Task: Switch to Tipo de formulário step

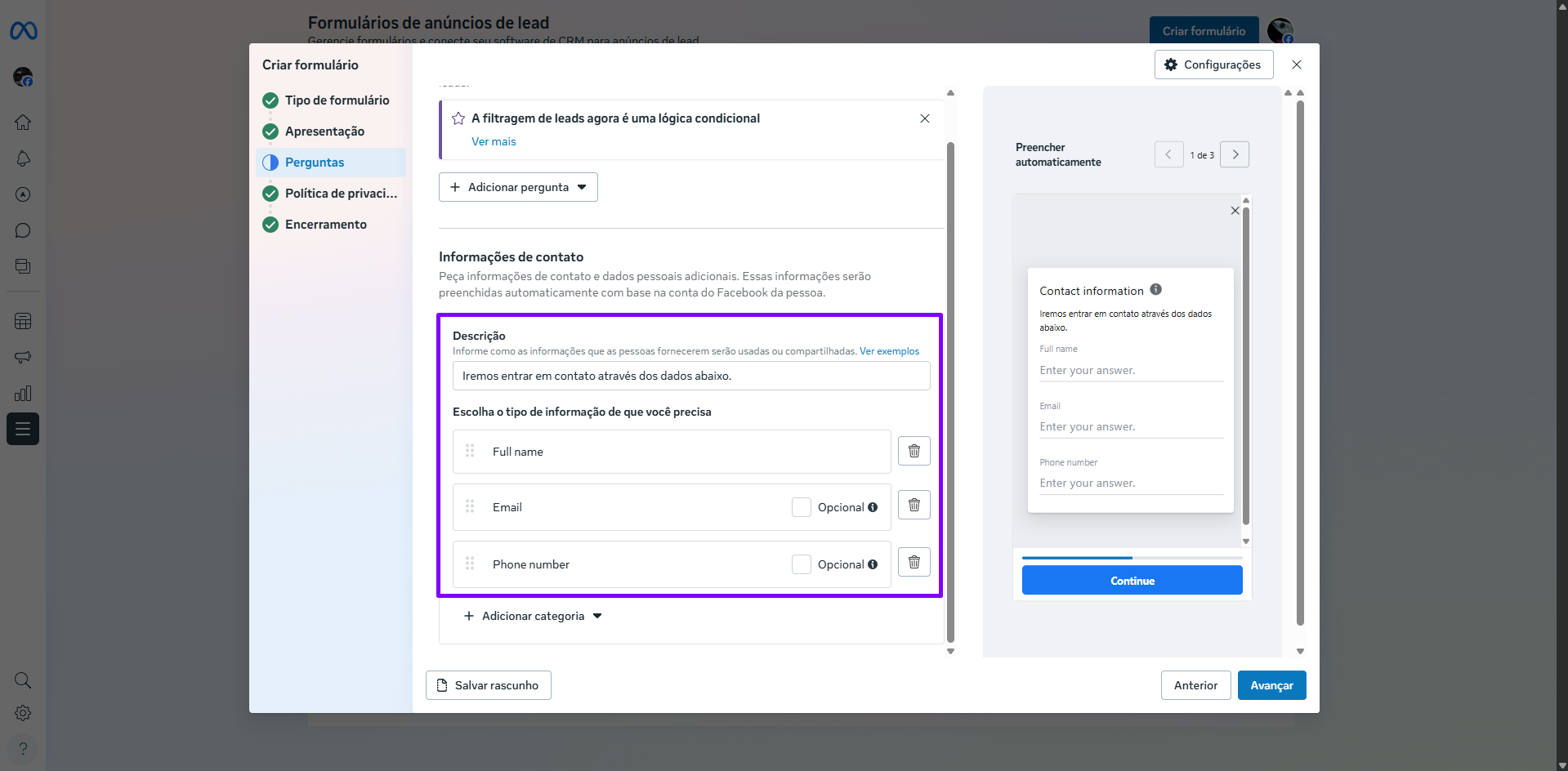Action: 337,100
